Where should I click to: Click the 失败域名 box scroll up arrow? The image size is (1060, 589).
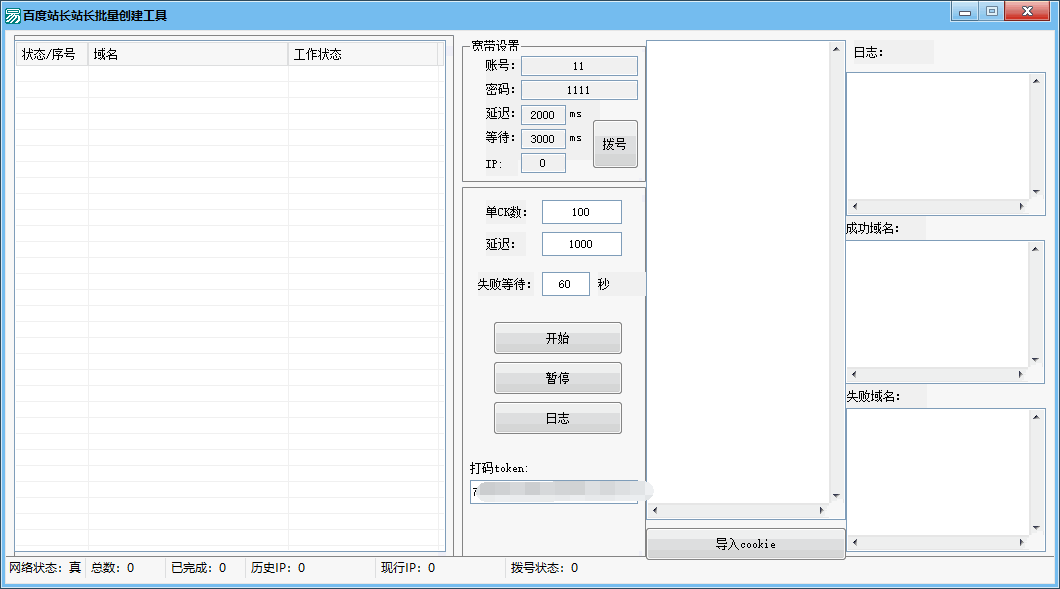pos(1036,417)
